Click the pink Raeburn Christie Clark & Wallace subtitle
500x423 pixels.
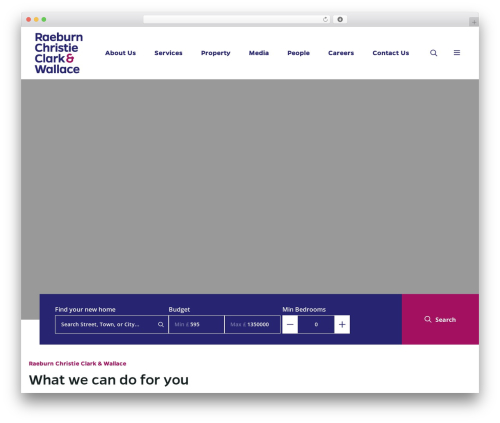[77, 363]
